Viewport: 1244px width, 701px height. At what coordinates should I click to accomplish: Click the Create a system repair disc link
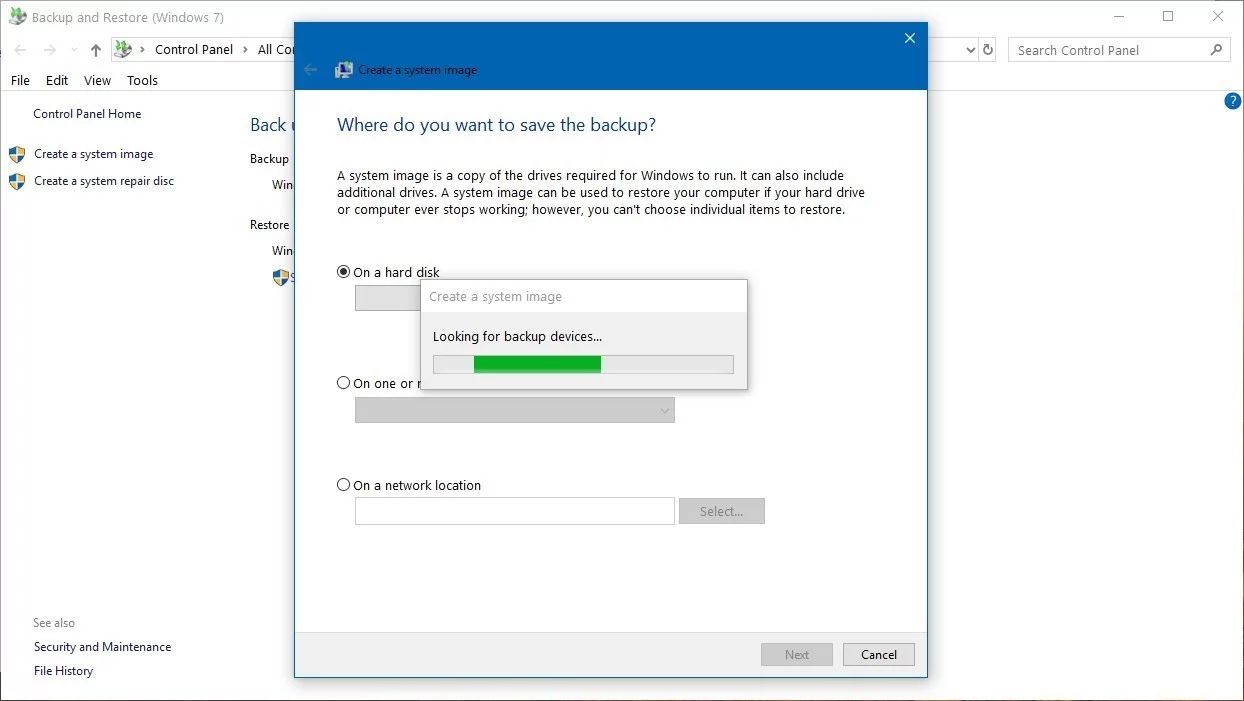point(104,181)
